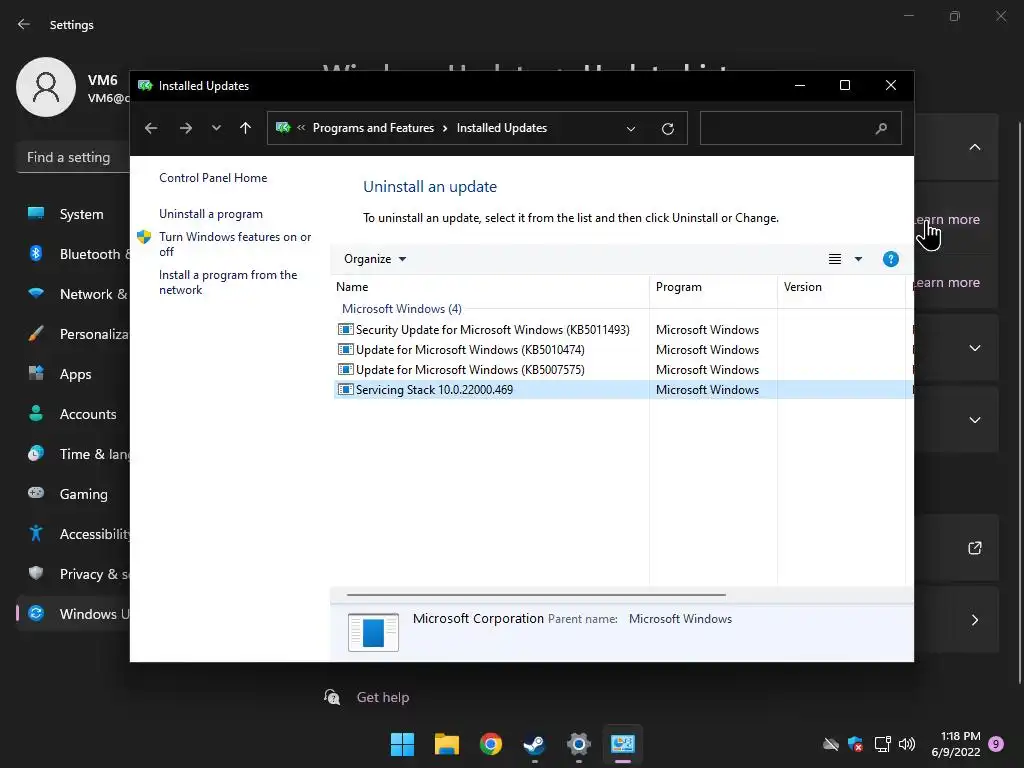This screenshot has height=768, width=1024.
Task: Open the help question mark icon
Action: (x=891, y=259)
